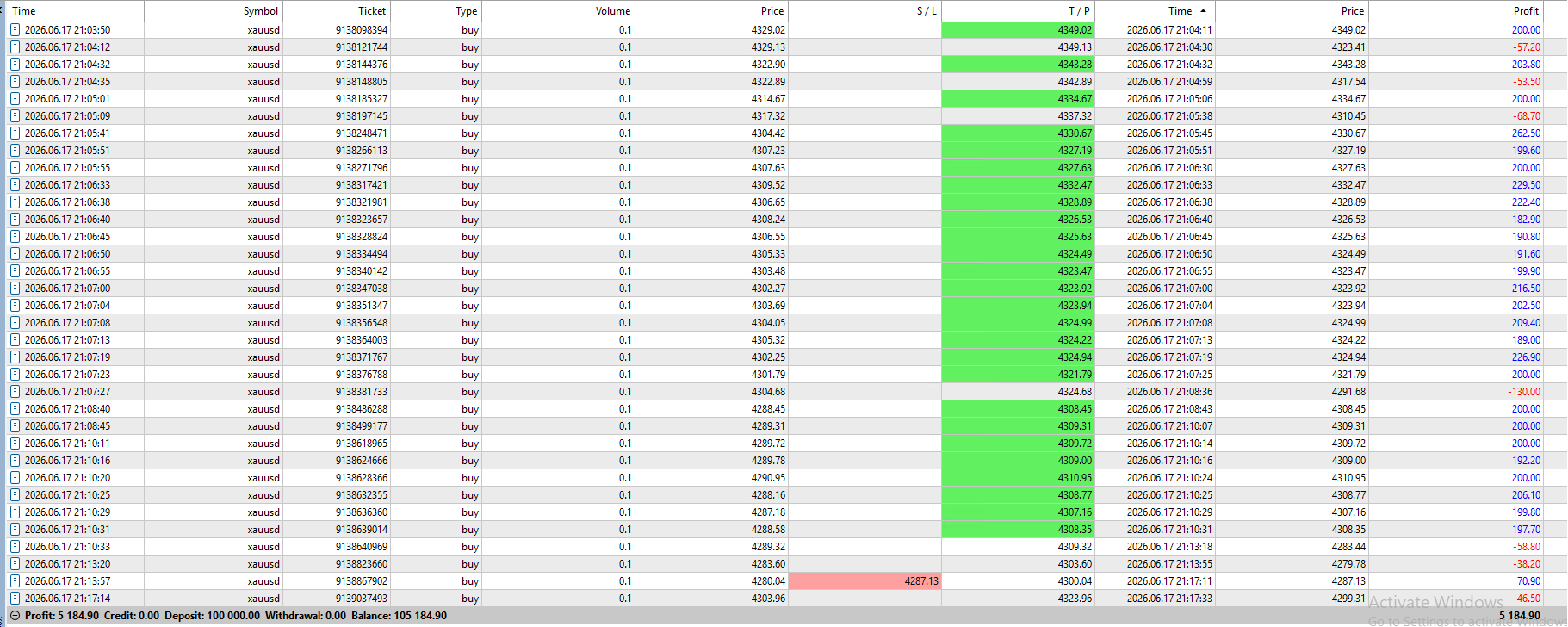
Task: Click the loss value -130.00
Action: pos(1524,392)
